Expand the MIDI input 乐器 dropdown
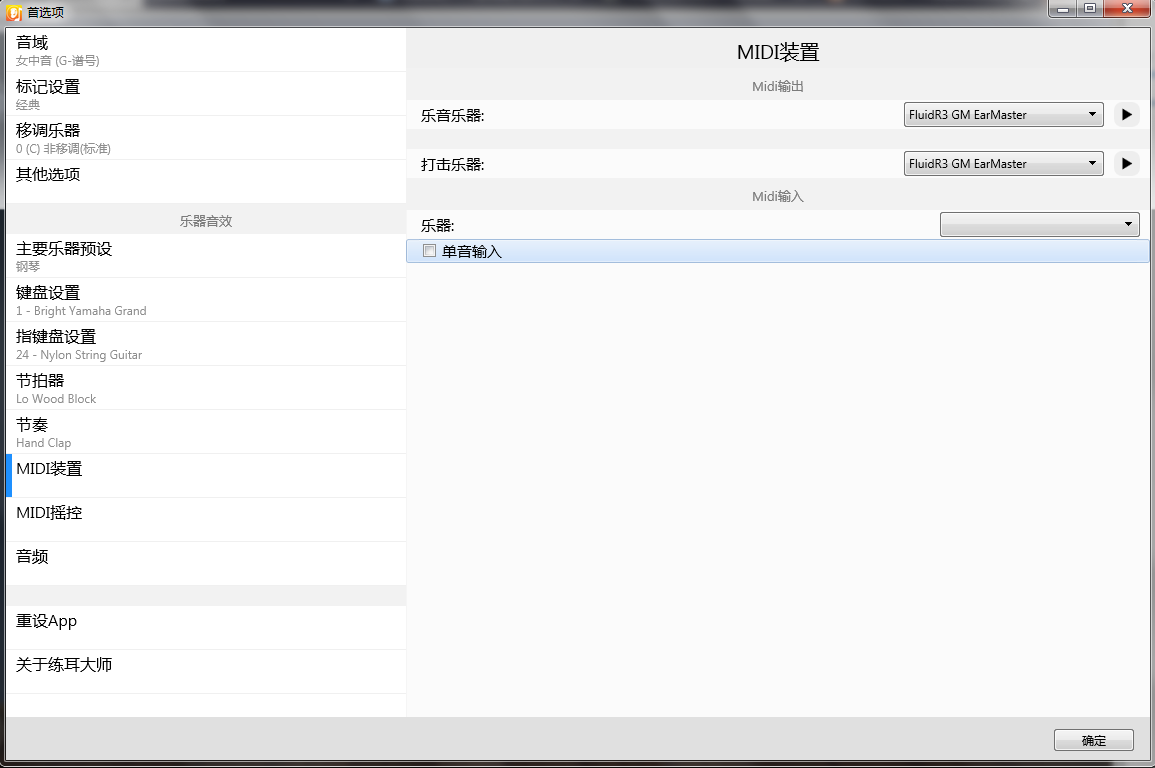Screen dimensions: 1155x768 [1039, 224]
